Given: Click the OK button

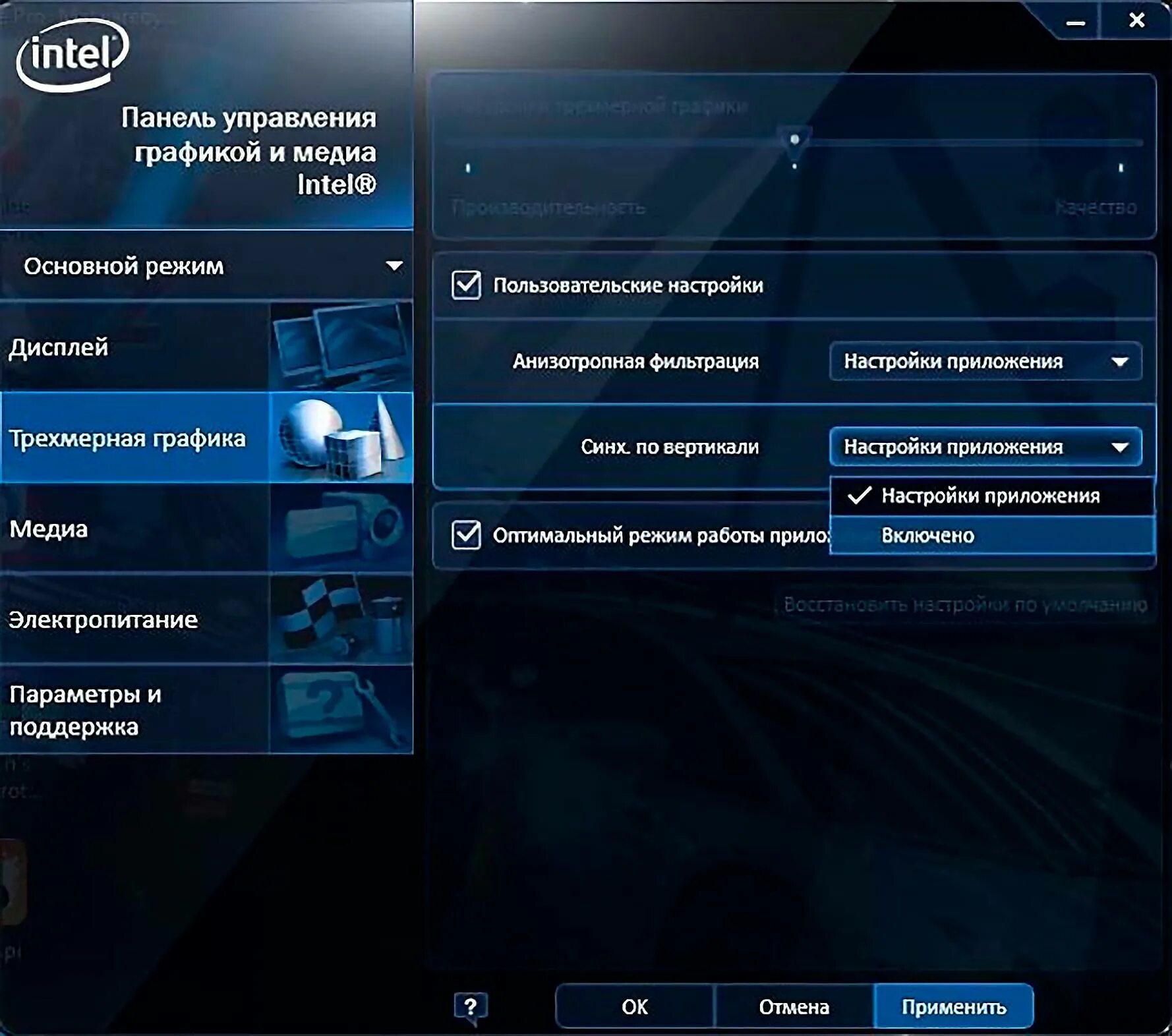Looking at the screenshot, I should [x=635, y=1006].
